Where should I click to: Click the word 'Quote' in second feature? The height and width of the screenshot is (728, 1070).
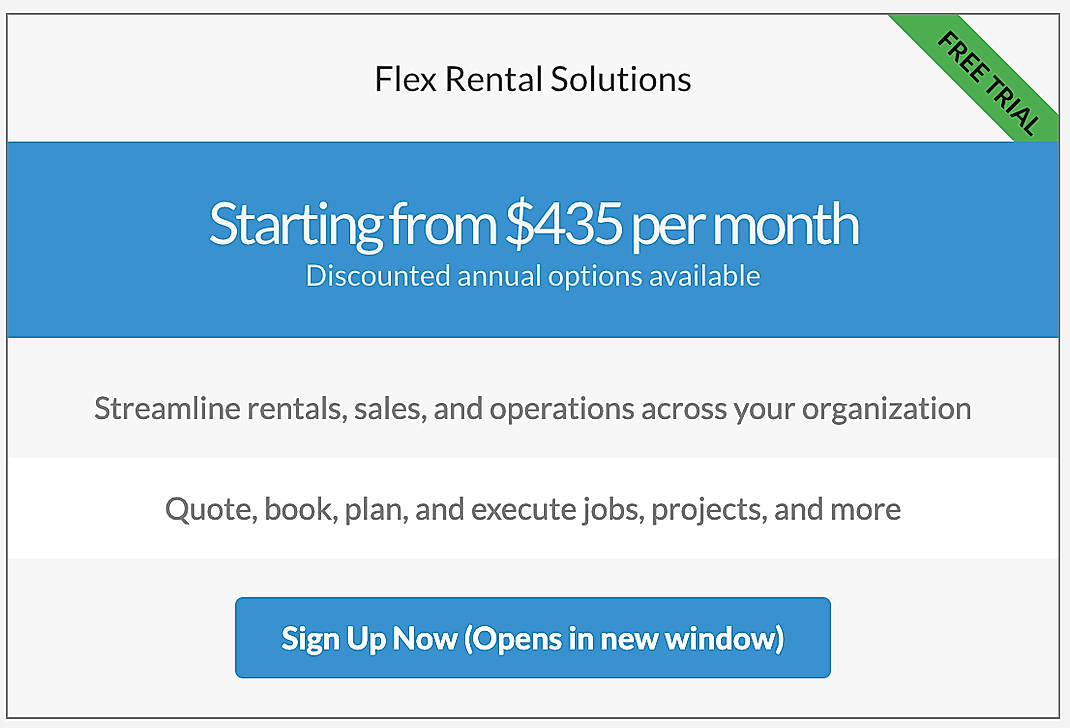[208, 509]
